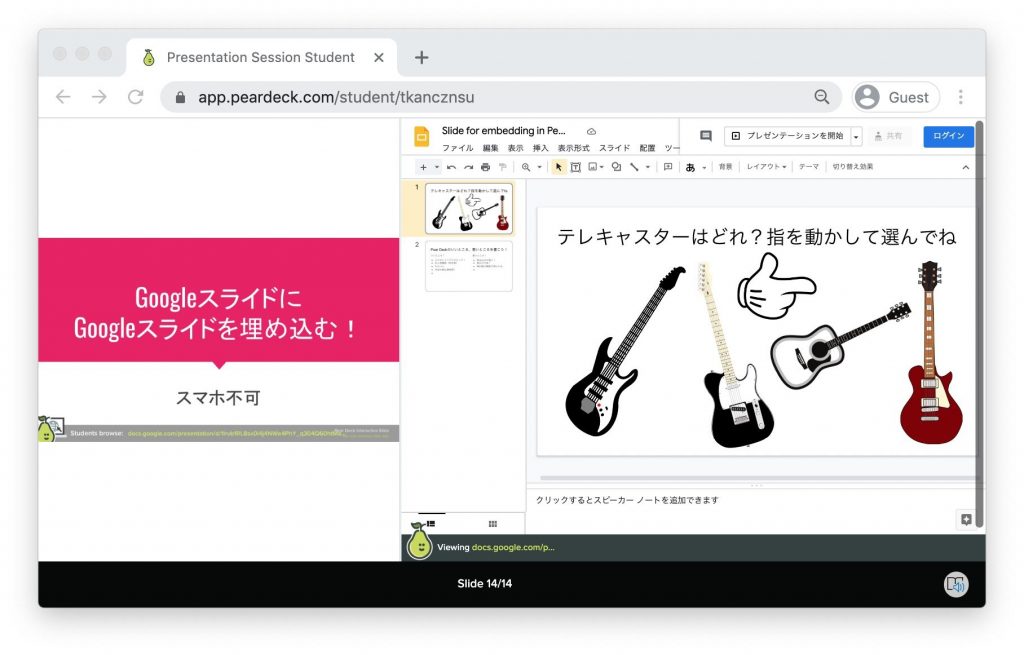Open the comment history icon
The height and width of the screenshot is (655, 1024).
tap(705, 136)
